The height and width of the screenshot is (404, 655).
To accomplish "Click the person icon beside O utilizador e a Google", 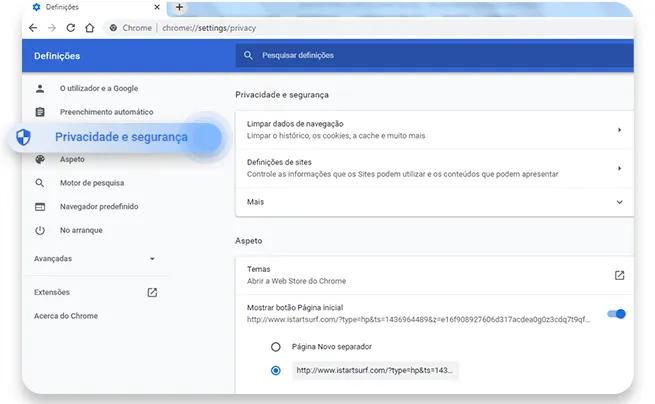I will 40,88.
